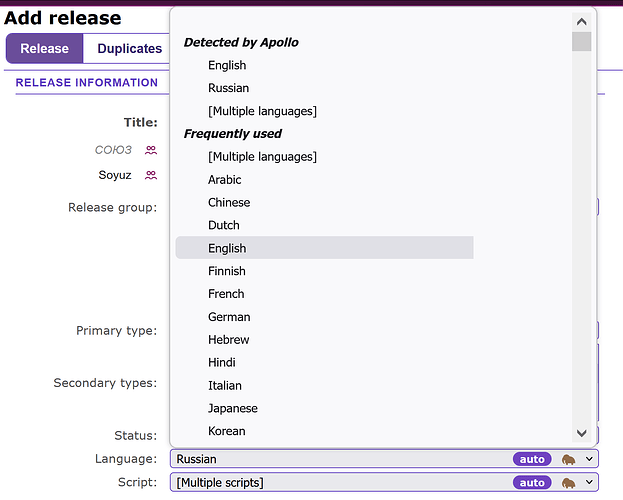Select the Release tab
The image size is (623, 500).
point(44,48)
